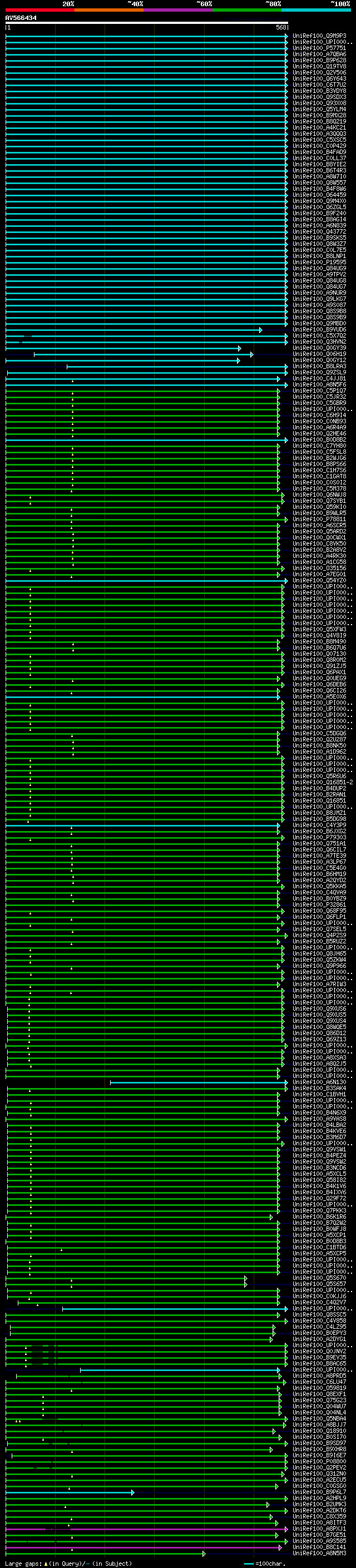Click the UniRef100_Q16851-2 alignment label
Screen dimensions: 356x1568
(x=323, y=783)
